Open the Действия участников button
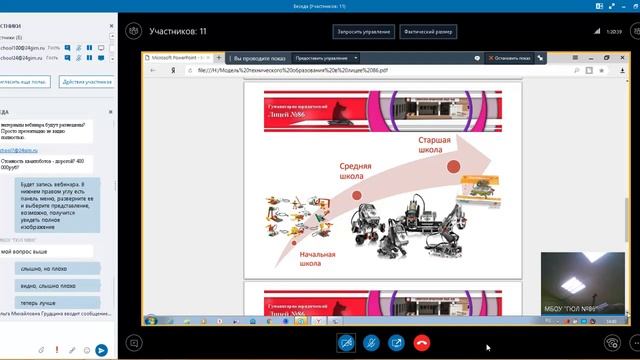The width and height of the screenshot is (640, 360). pos(87,82)
